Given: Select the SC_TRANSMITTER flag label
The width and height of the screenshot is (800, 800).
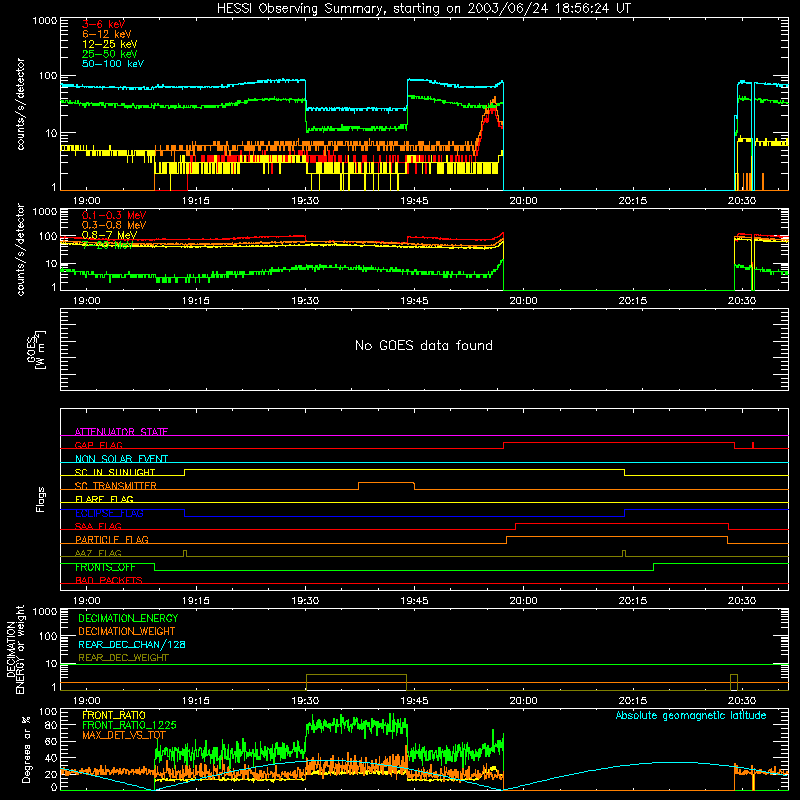Looking at the screenshot, I should click(116, 486).
